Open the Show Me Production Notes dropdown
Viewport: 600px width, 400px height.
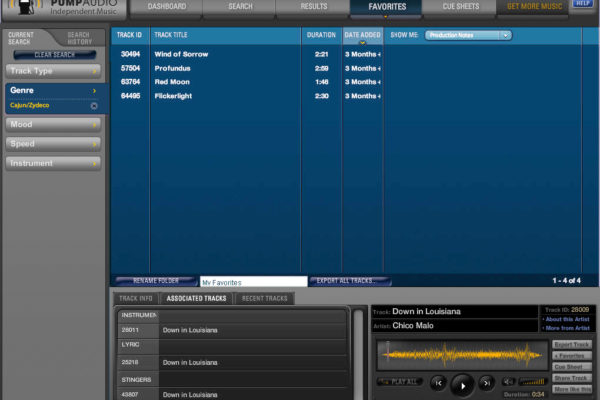[468, 35]
